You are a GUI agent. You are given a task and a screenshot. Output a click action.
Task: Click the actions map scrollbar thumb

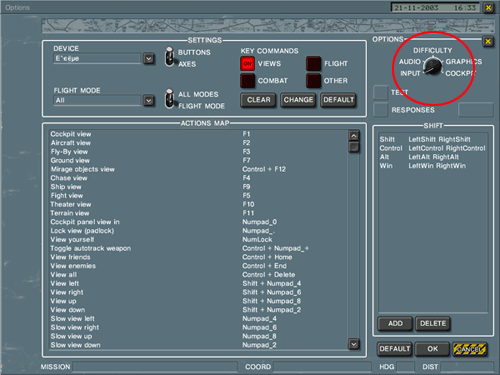(354, 147)
